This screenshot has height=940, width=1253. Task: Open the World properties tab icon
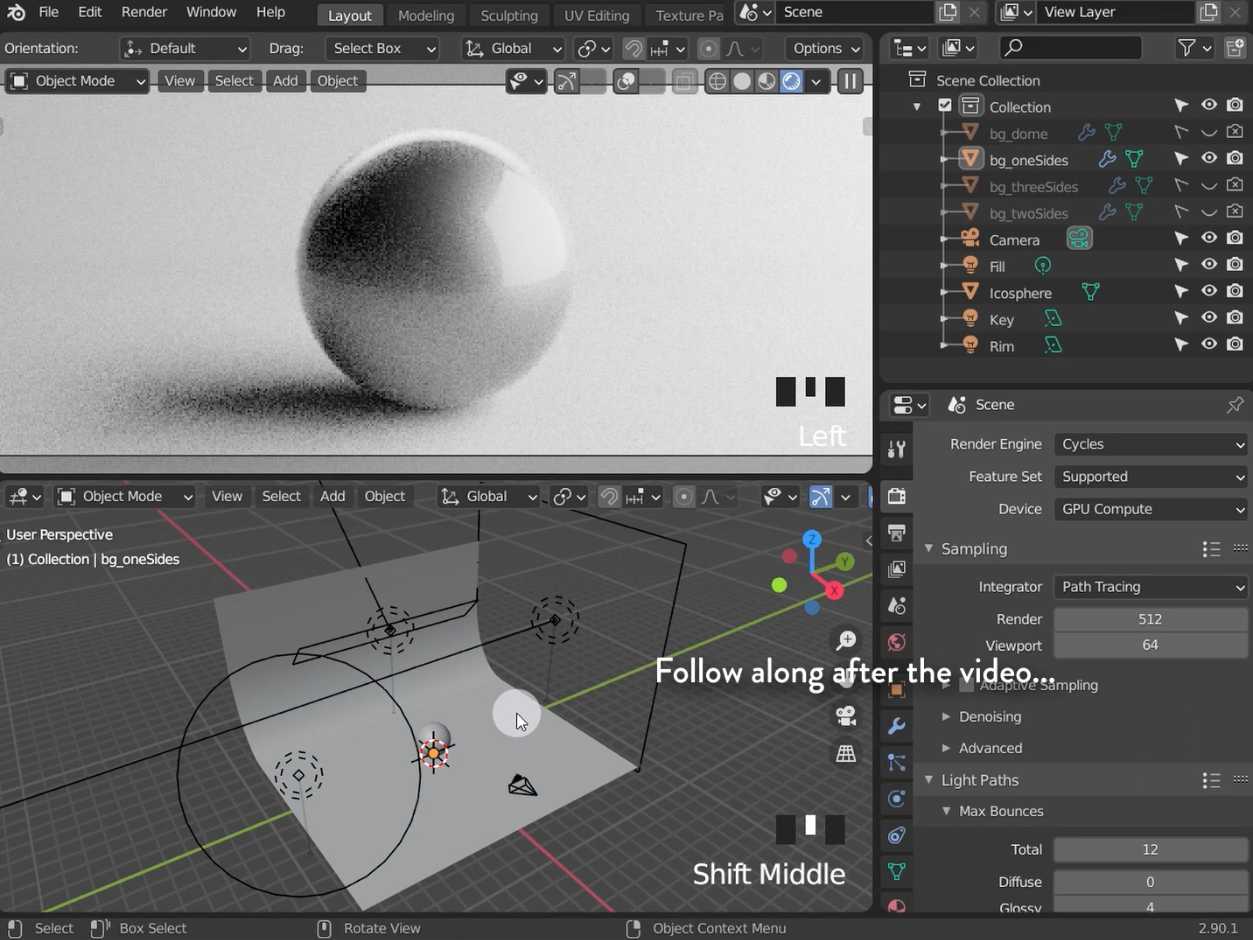(x=897, y=642)
